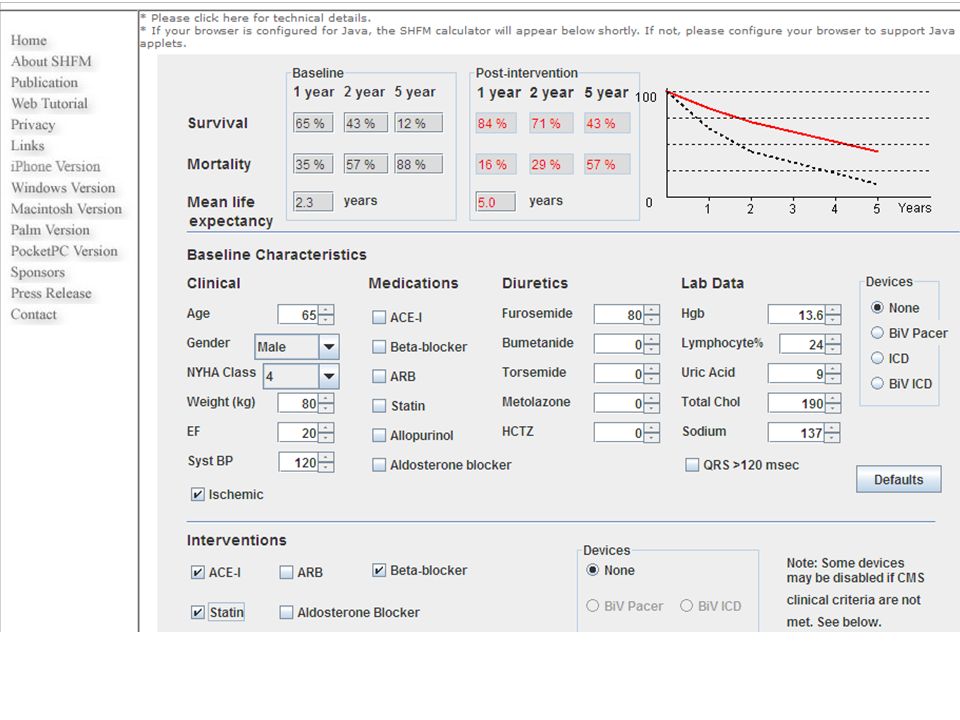
Task: Select None in baseline Devices
Action: pos(877,307)
